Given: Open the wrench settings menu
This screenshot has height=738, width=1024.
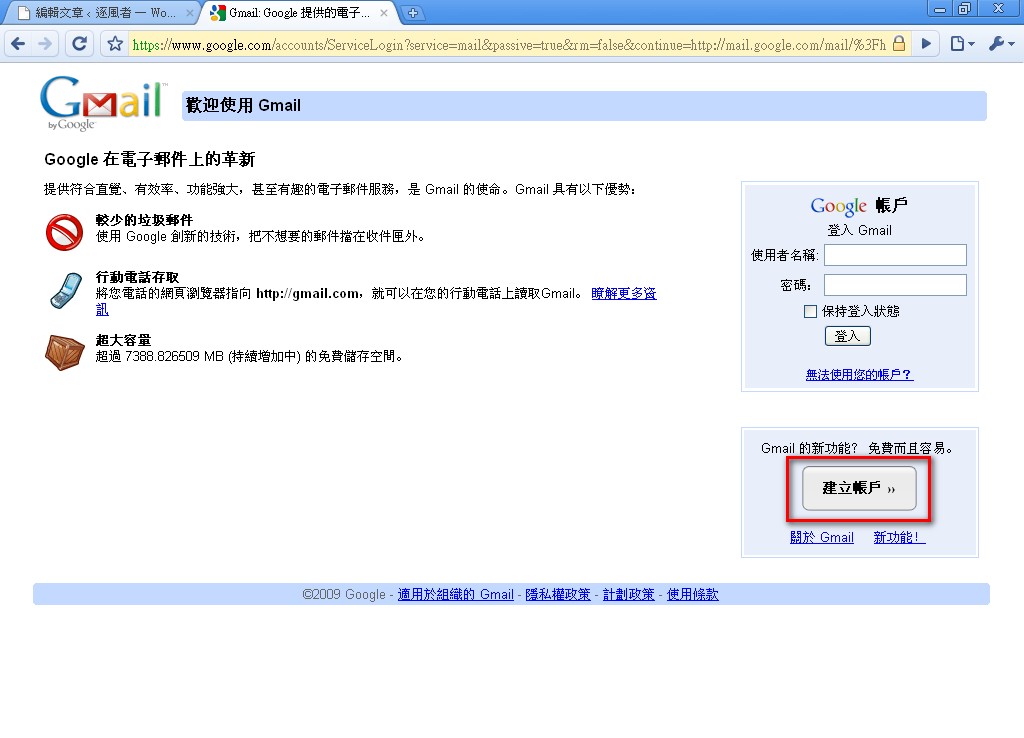Looking at the screenshot, I should pyautogui.click(x=1000, y=44).
